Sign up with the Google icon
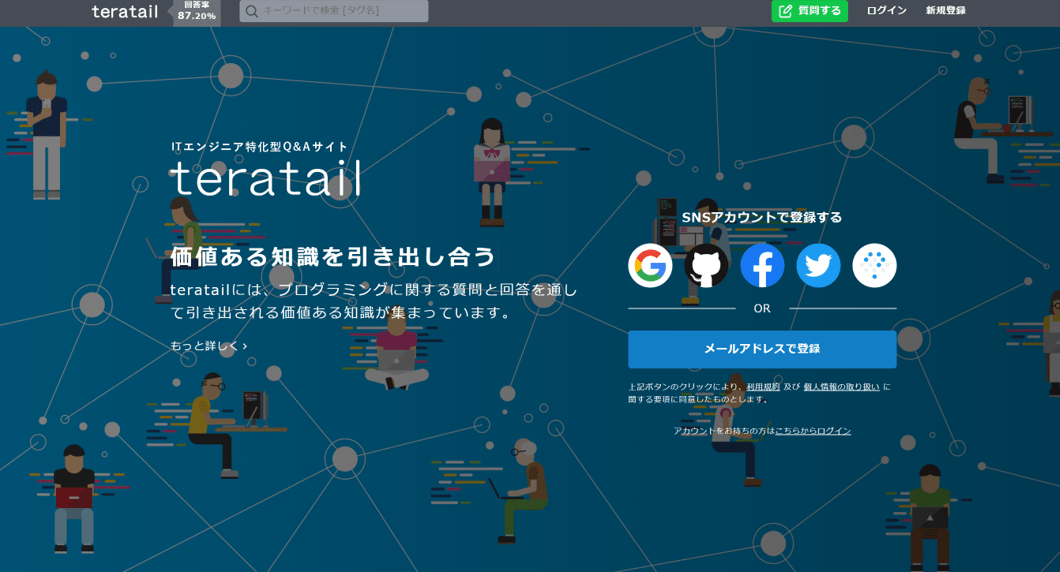 650,266
